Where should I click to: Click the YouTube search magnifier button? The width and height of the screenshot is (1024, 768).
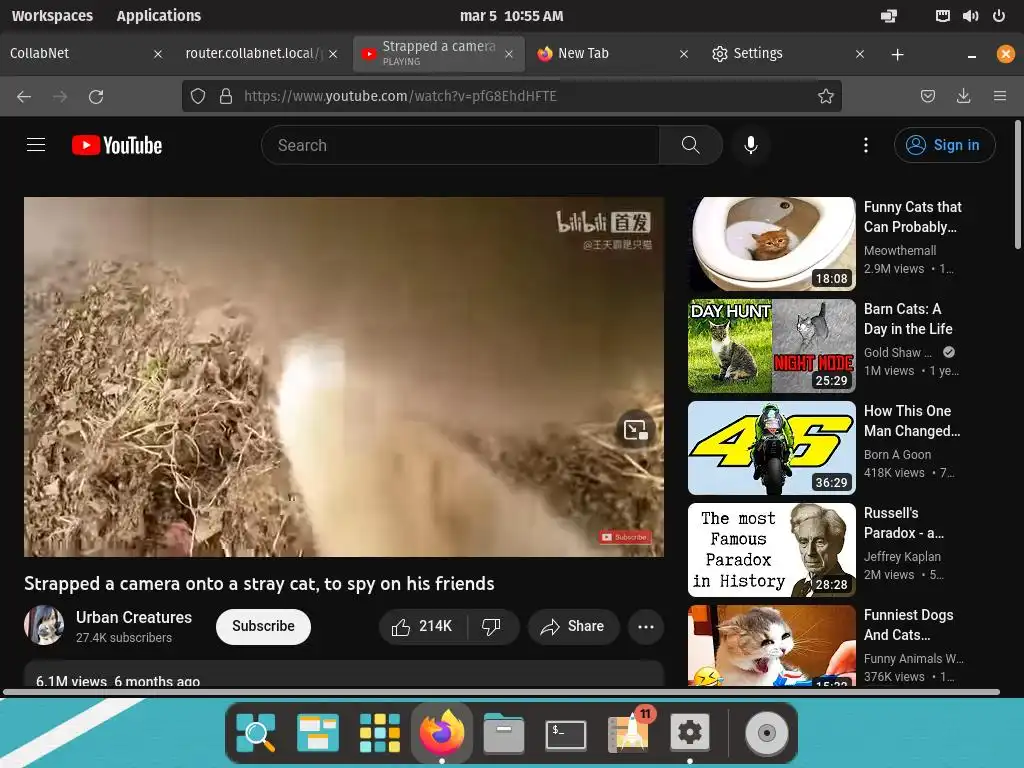690,145
